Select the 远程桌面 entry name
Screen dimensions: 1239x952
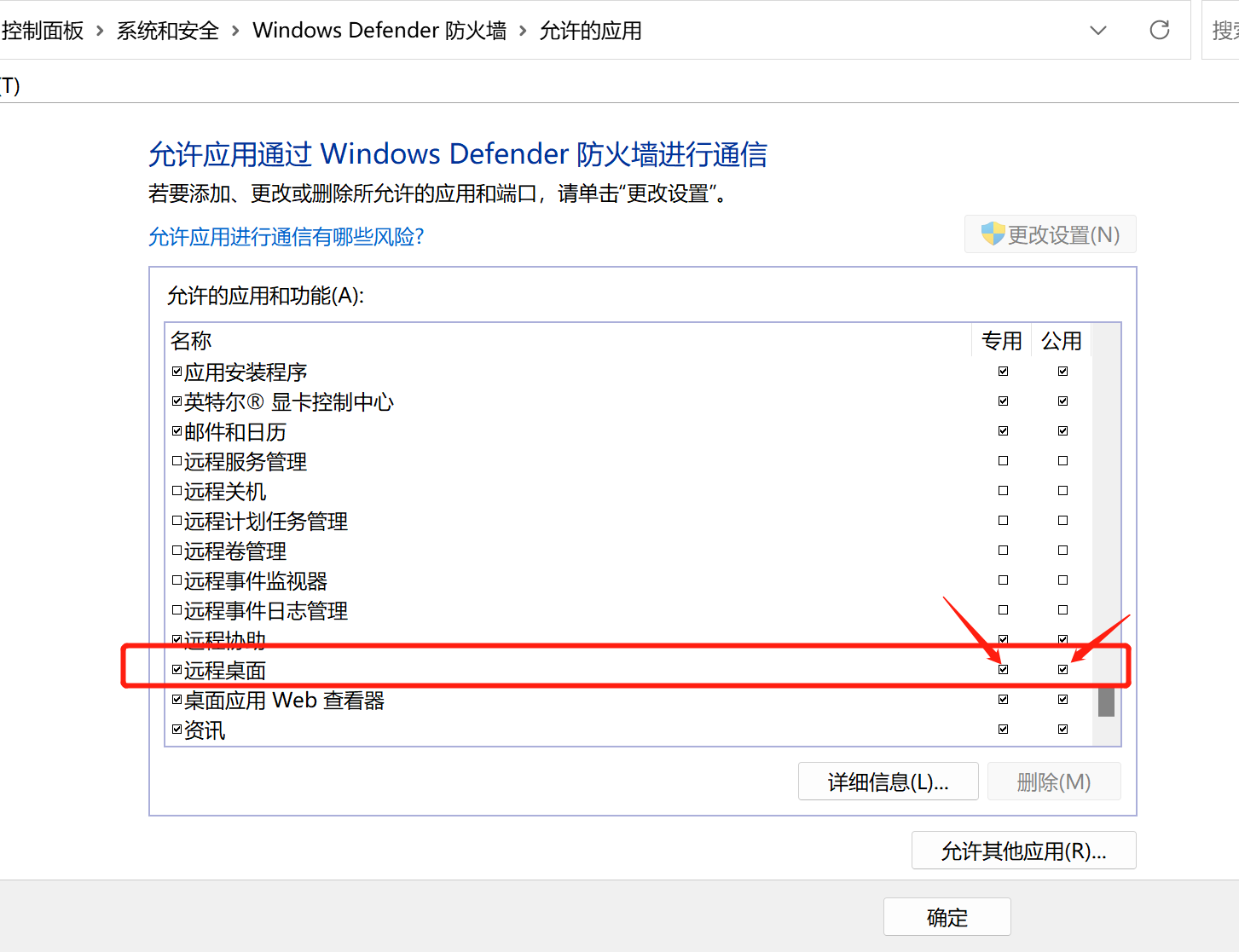pos(225,671)
